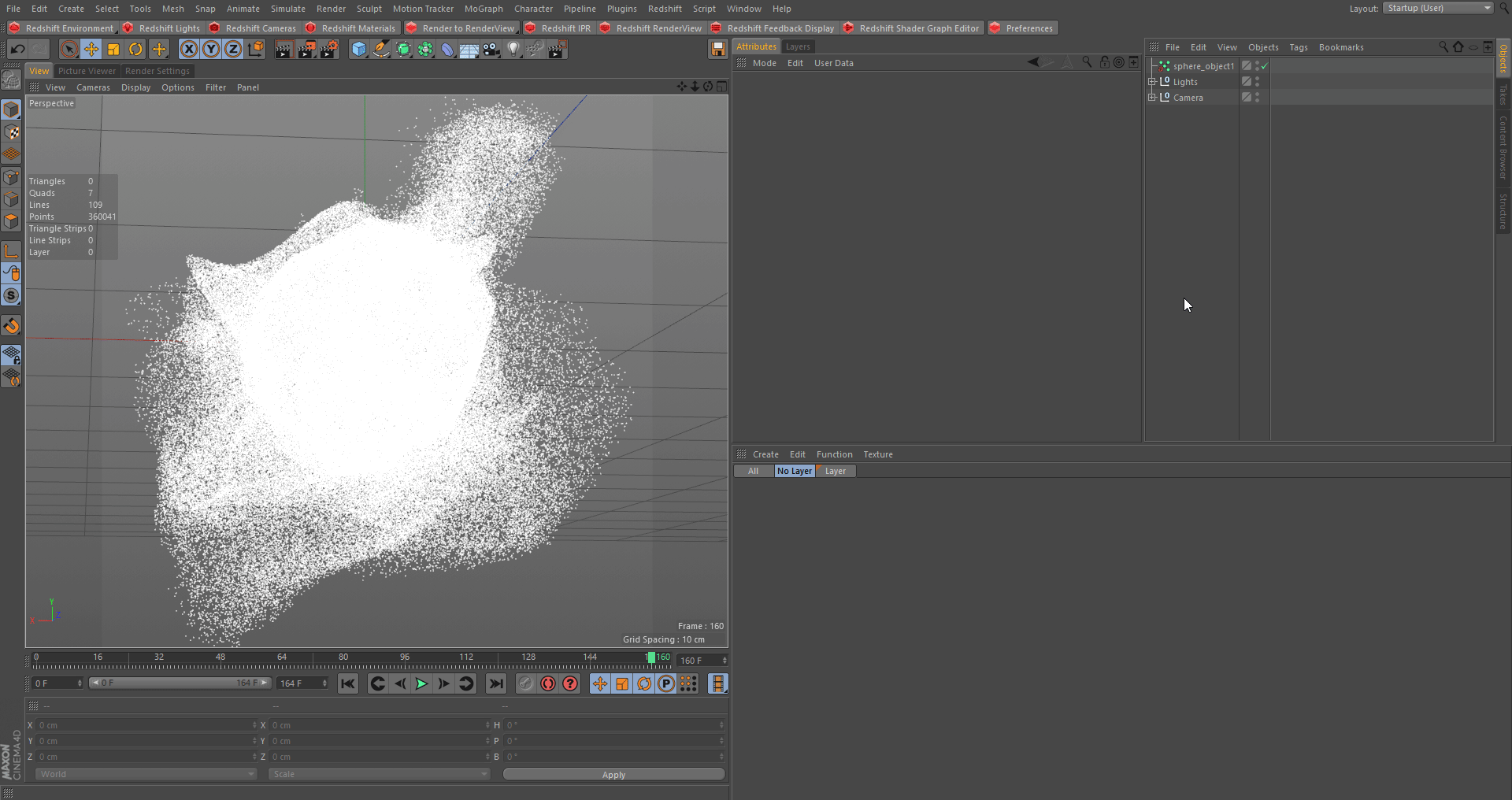1512x800 pixels.
Task: Select Texture mode icon in left toolbar
Action: pyautogui.click(x=11, y=131)
